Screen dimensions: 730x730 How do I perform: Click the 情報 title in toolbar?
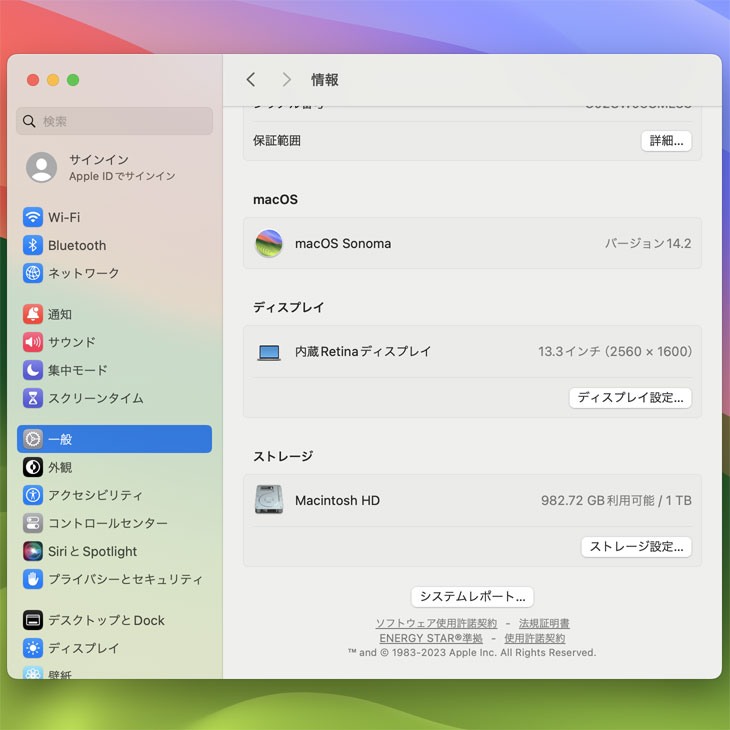point(324,80)
